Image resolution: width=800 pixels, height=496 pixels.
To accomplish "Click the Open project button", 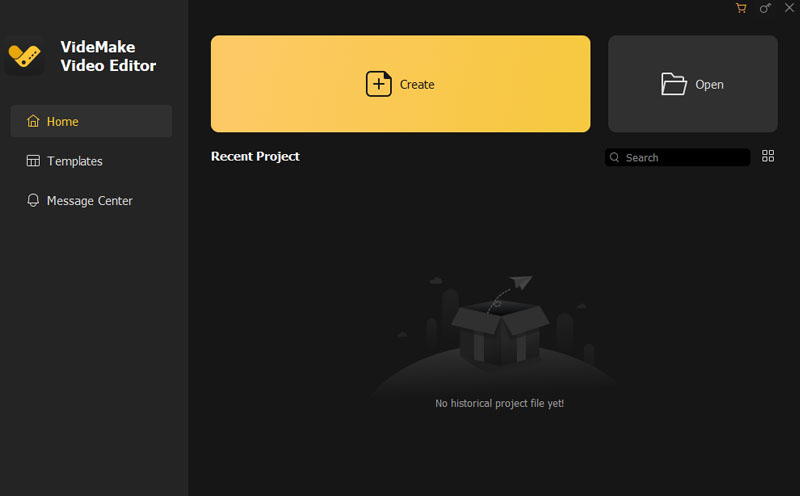I will click(x=692, y=84).
